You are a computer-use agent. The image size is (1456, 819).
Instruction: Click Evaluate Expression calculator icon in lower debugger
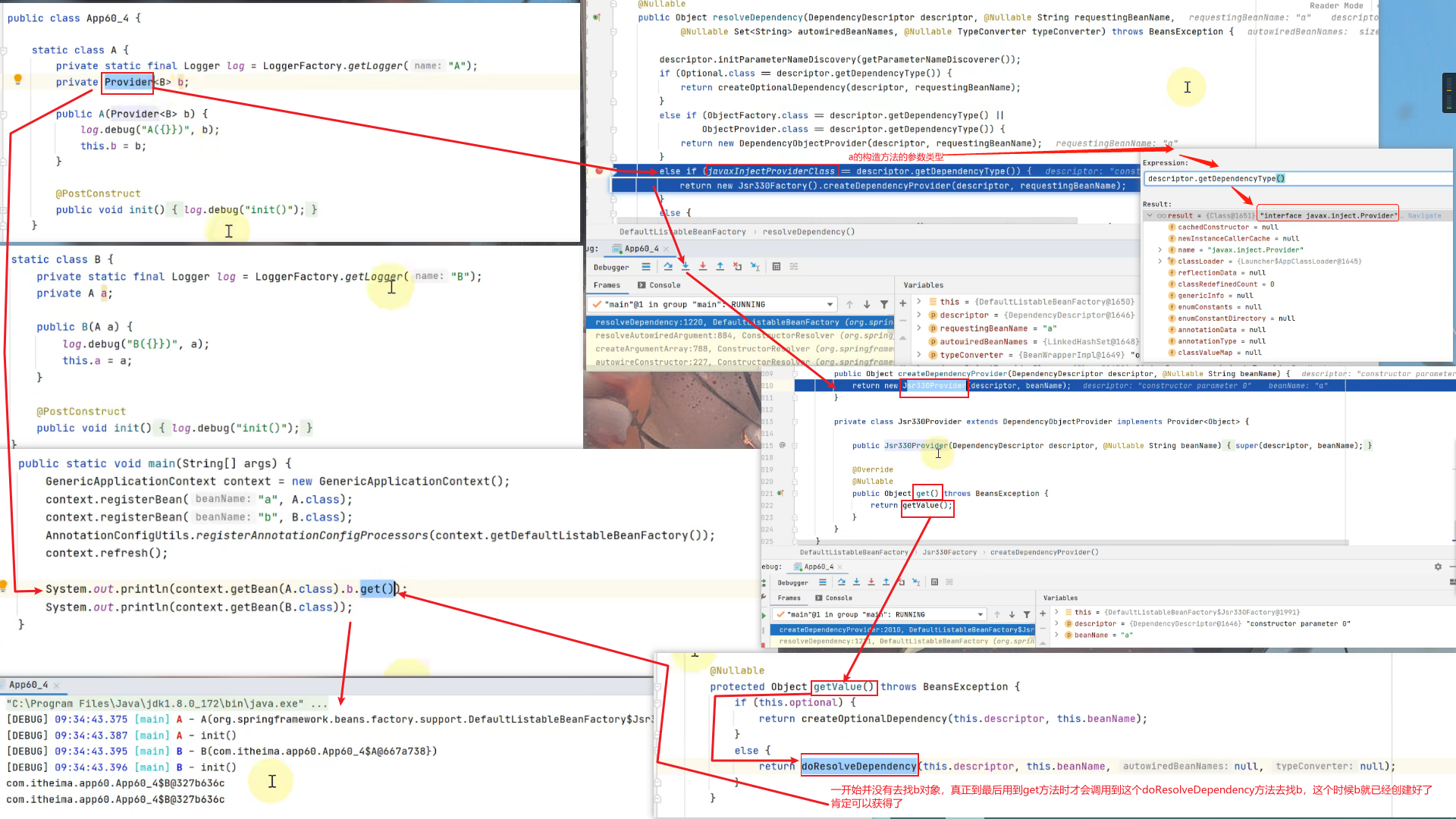coord(934,582)
